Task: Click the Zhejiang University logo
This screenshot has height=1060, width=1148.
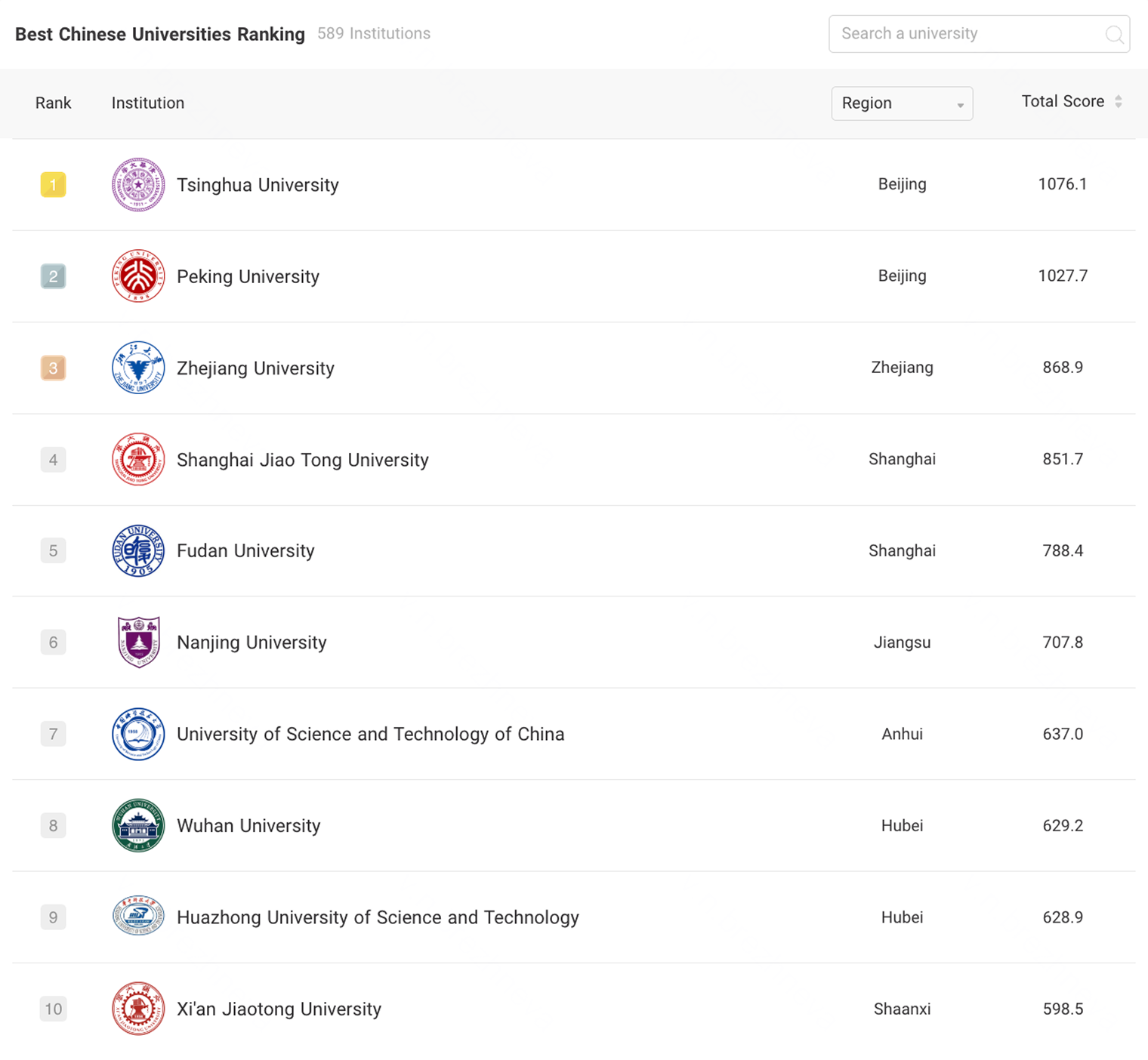Action: [138, 368]
